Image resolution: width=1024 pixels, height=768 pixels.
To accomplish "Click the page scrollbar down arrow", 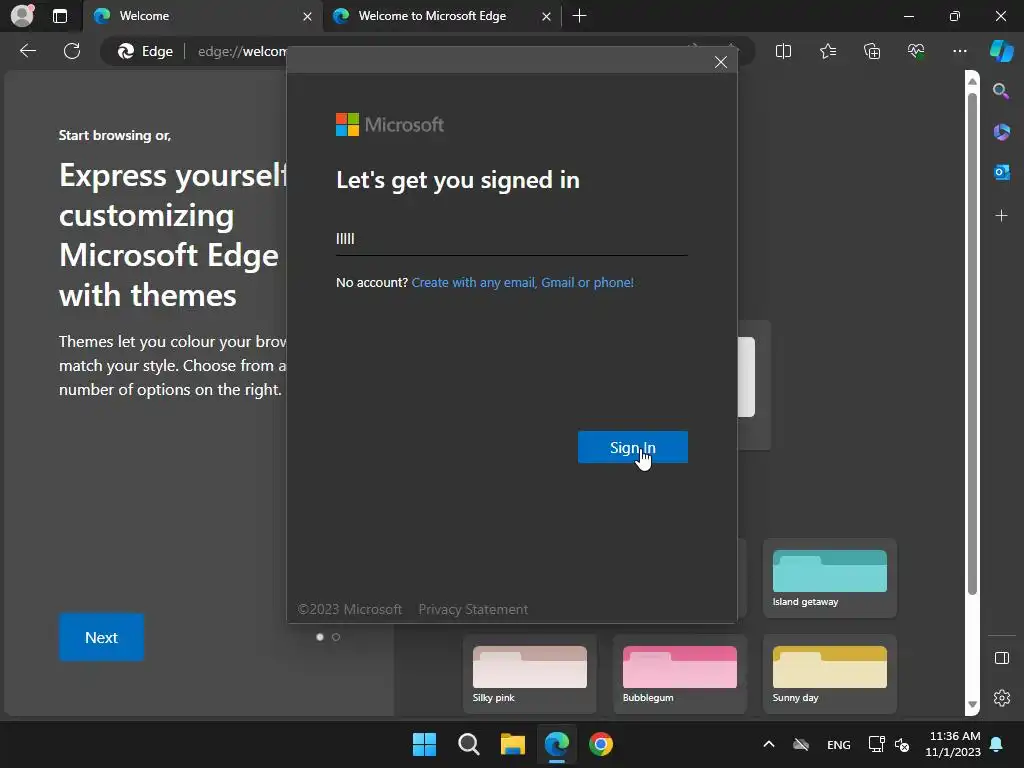I will (x=972, y=705).
